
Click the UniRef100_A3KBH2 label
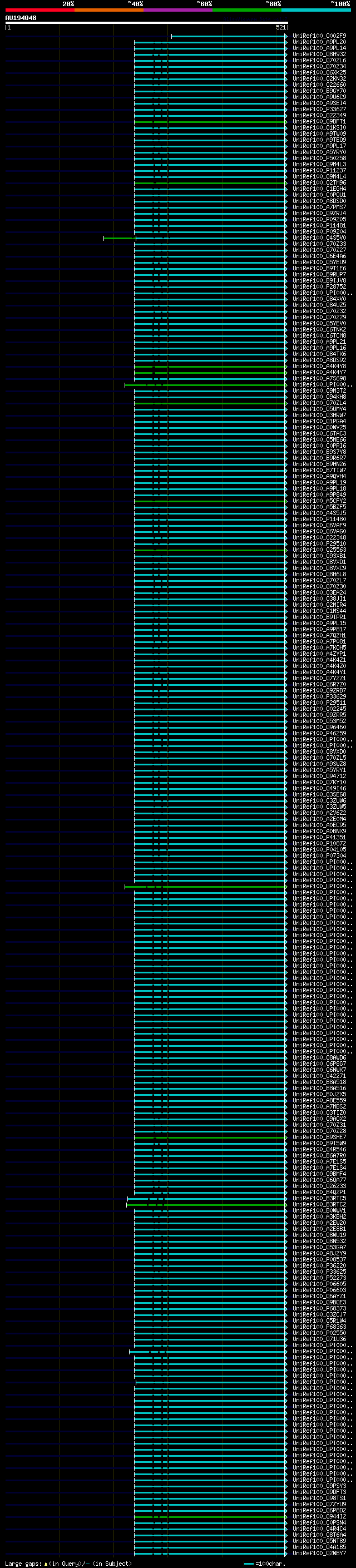click(319, 1216)
